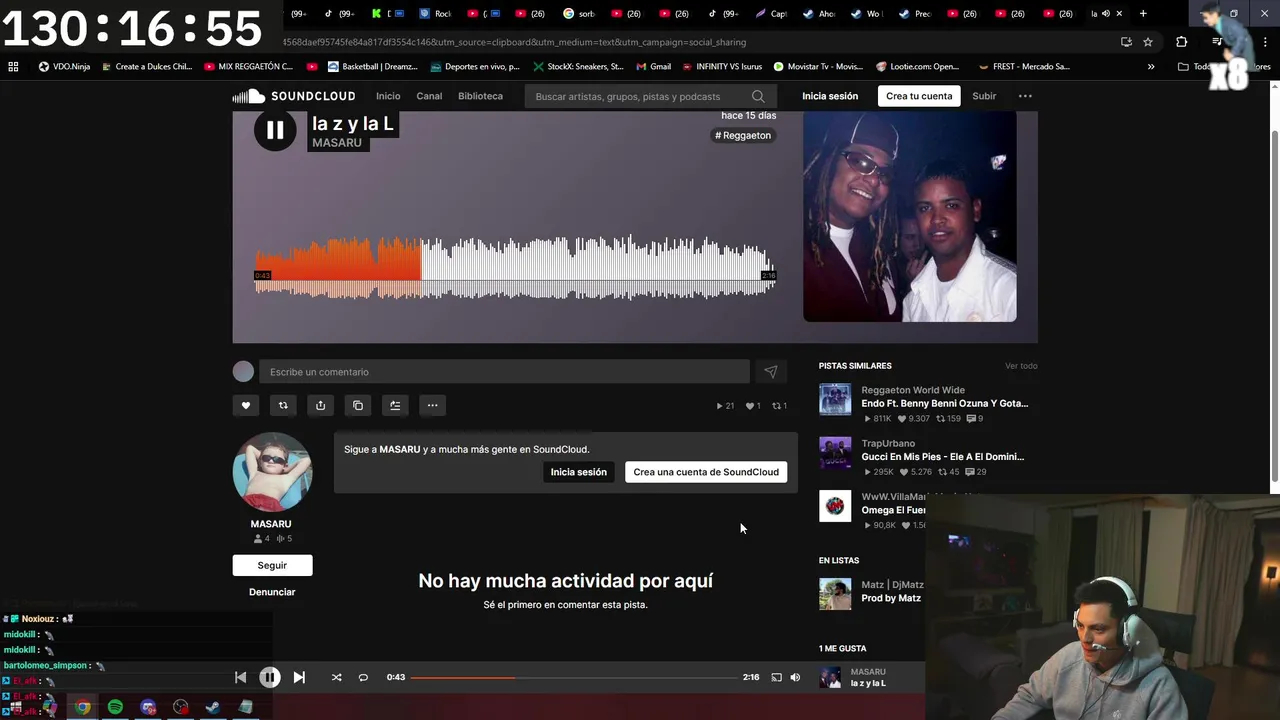Click Crea una cuenta de SoundCloud button
The image size is (1280, 720).
[x=706, y=472]
